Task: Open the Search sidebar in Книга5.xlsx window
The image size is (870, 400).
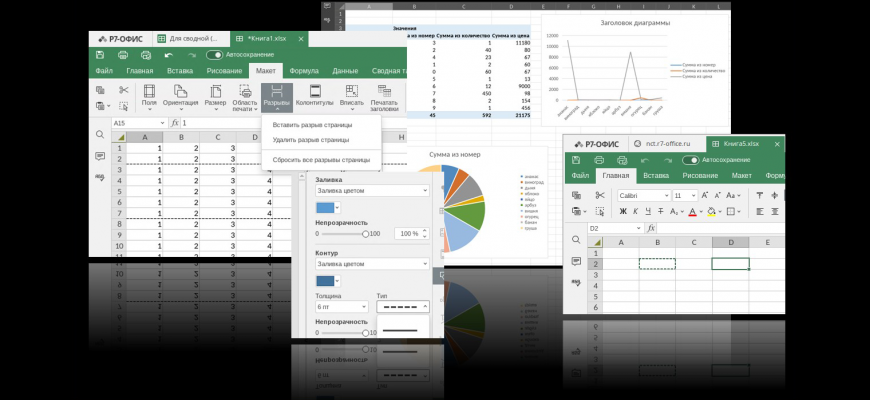Action: pyautogui.click(x=576, y=240)
